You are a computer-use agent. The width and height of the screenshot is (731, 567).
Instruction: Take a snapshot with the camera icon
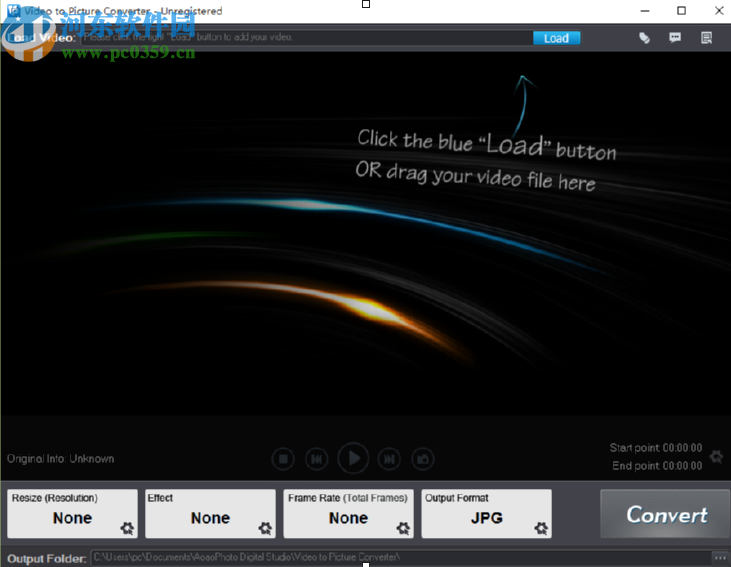click(423, 459)
